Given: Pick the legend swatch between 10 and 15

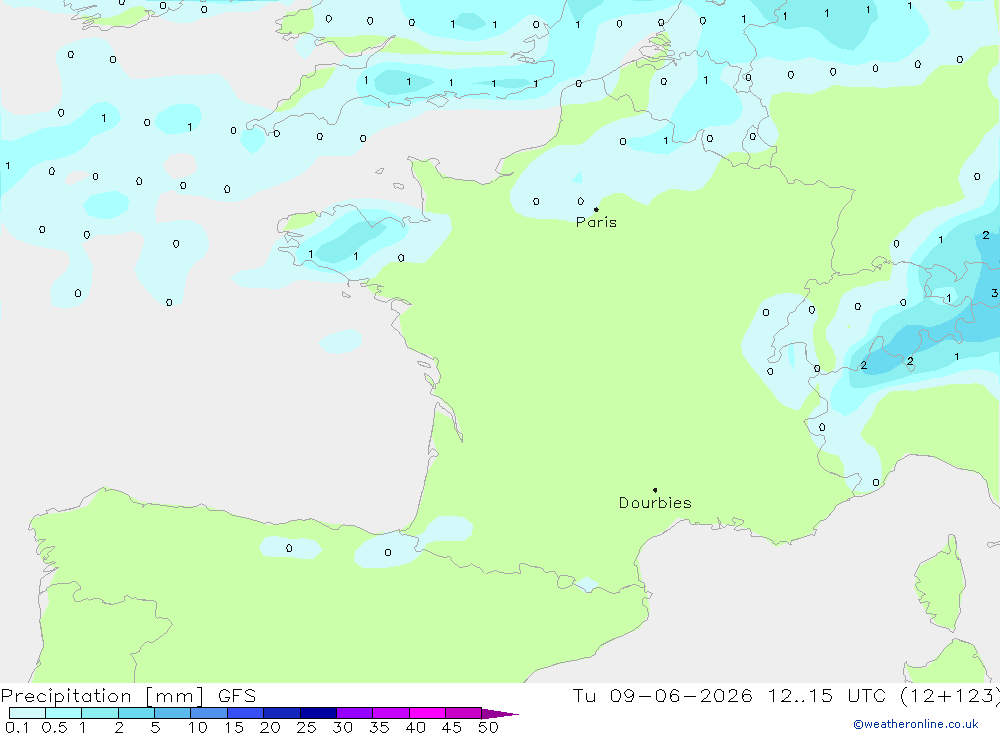Looking at the screenshot, I should click(209, 713).
